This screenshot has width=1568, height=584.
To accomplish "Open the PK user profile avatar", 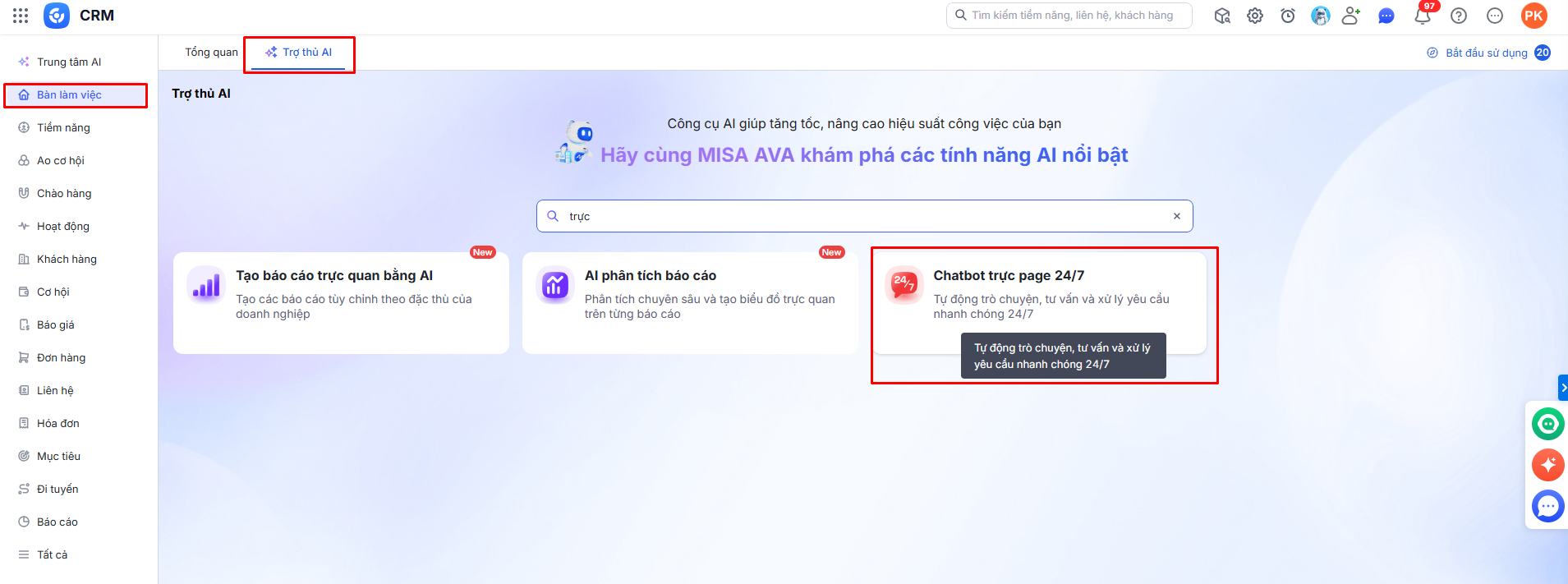I will click(1534, 16).
